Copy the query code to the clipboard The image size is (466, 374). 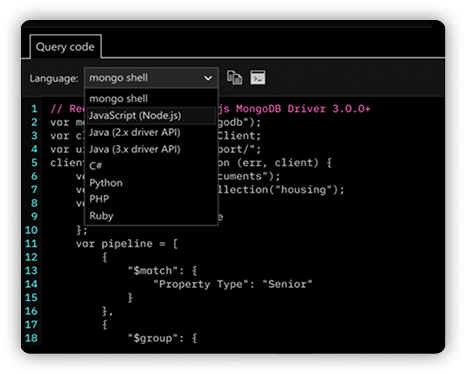coord(235,78)
